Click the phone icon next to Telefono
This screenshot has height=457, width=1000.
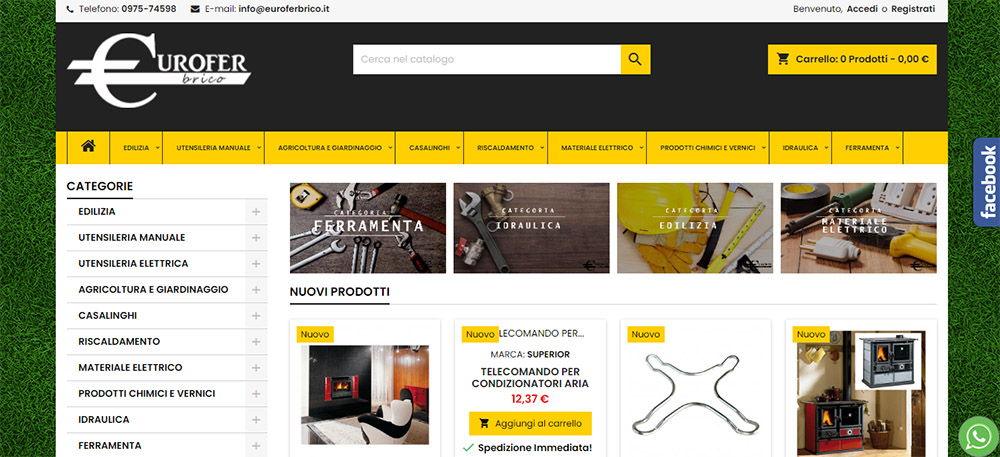pyautogui.click(x=70, y=10)
